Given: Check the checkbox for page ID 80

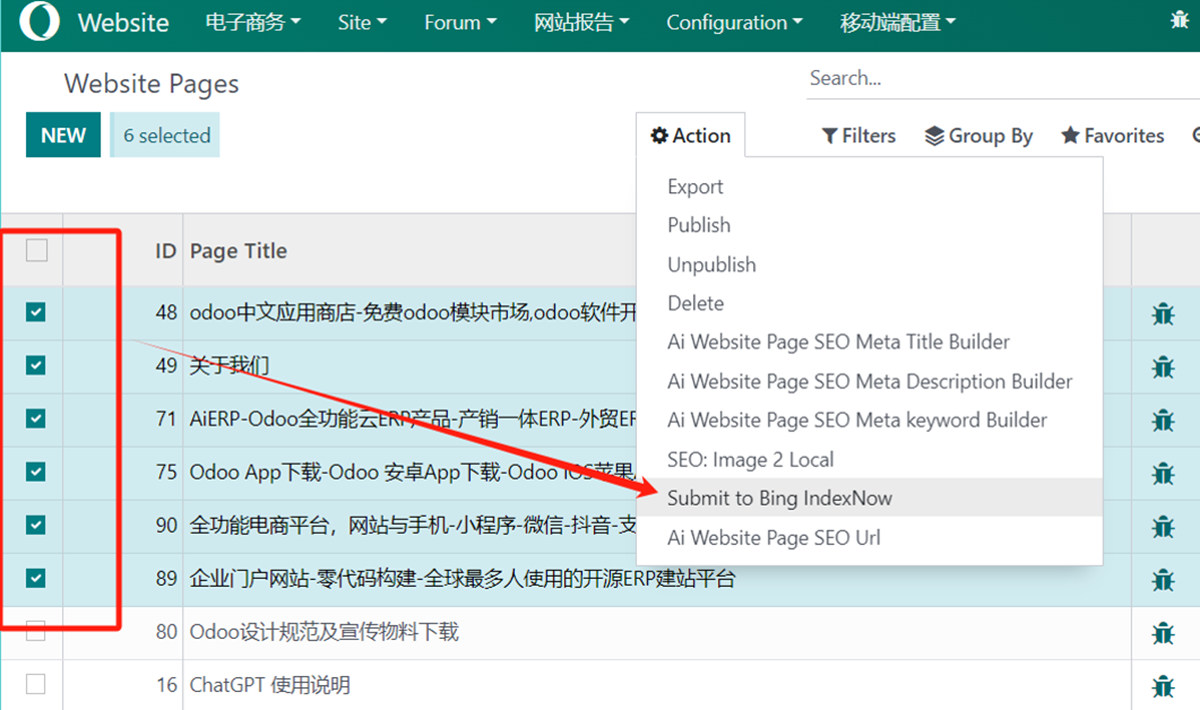Looking at the screenshot, I should click(36, 631).
